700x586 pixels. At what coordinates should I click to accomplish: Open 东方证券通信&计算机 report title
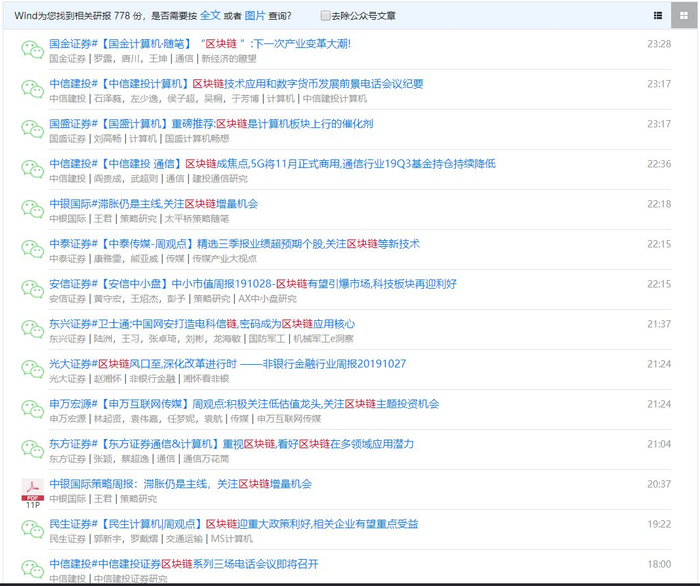(232, 444)
